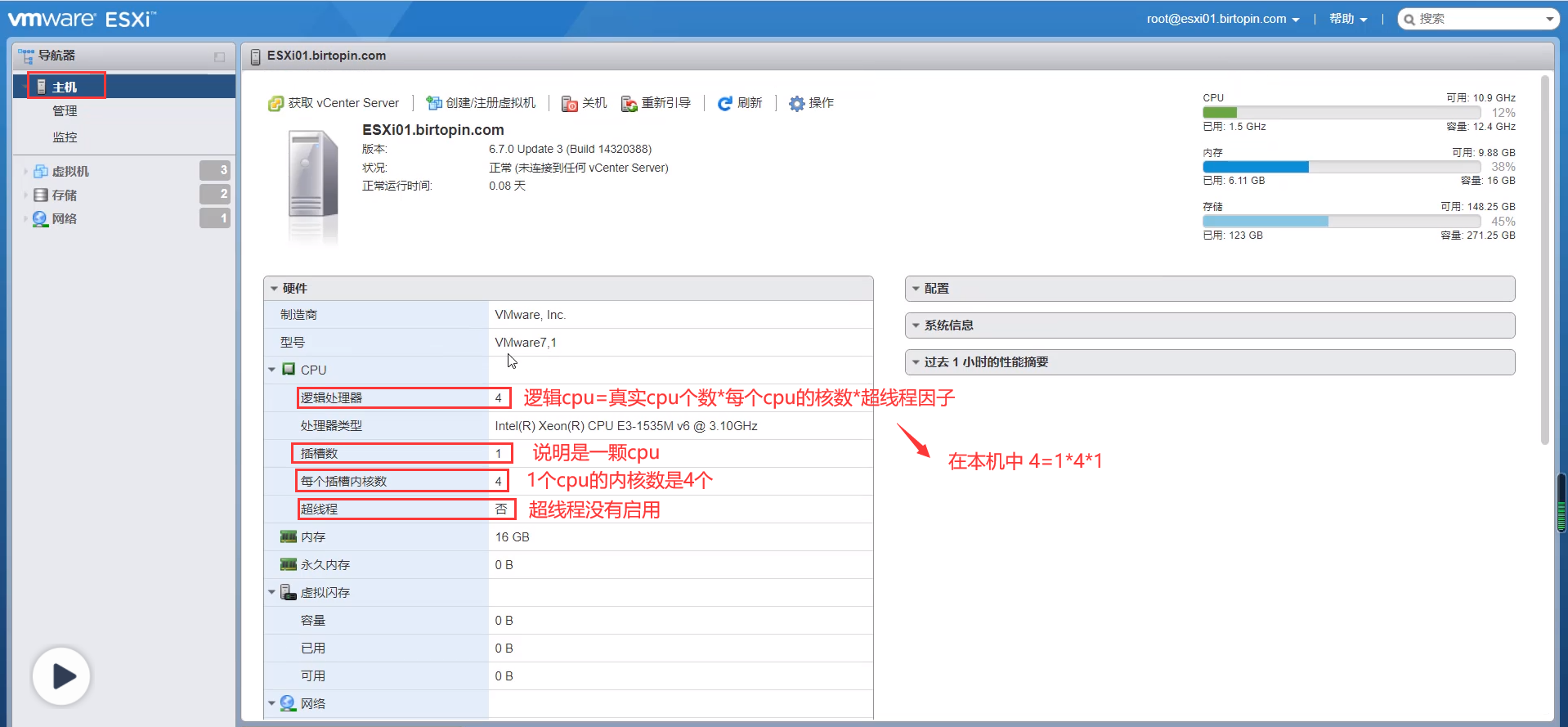1568x727 pixels.
Task: Click the version text 6.7.0 Update 3
Action: coord(570,149)
